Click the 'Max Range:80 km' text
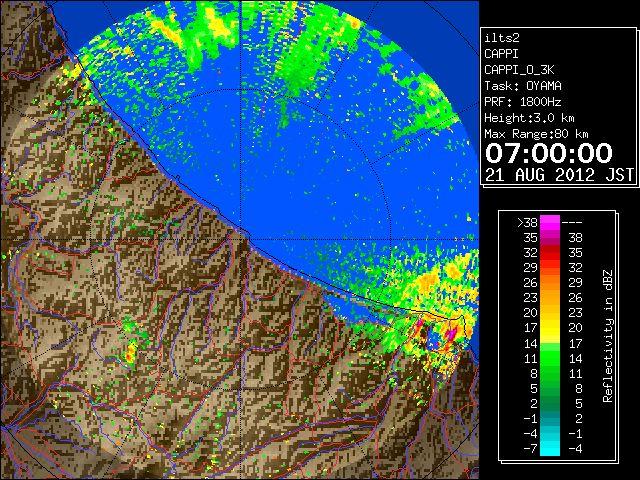 pos(536,134)
